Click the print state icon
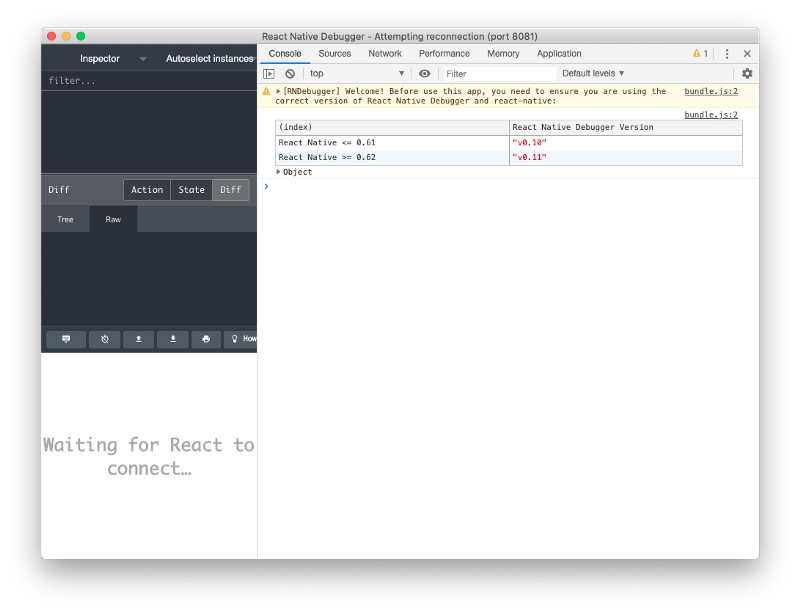800x613 pixels. [205, 339]
